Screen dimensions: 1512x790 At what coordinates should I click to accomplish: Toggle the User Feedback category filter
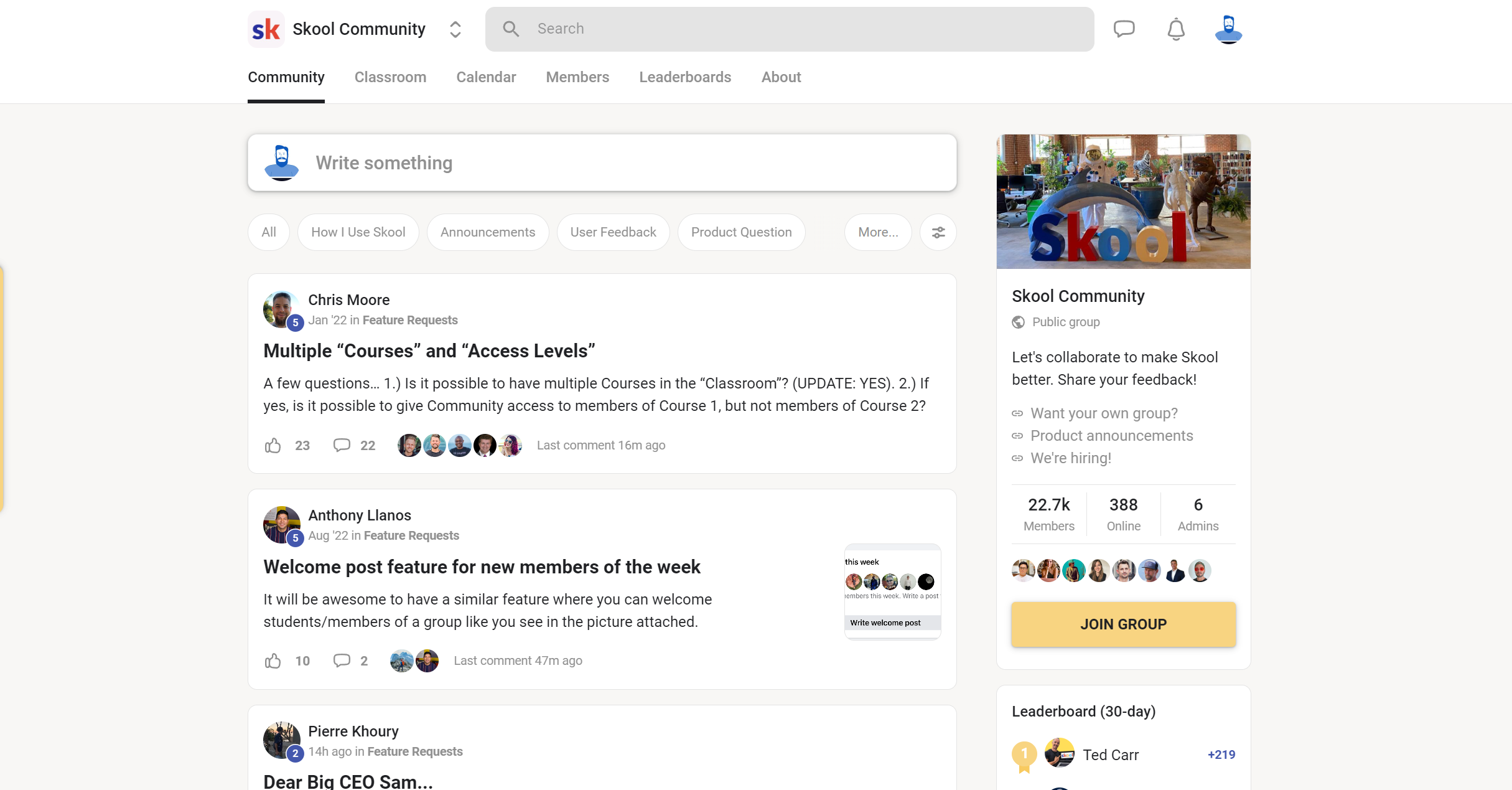click(613, 232)
